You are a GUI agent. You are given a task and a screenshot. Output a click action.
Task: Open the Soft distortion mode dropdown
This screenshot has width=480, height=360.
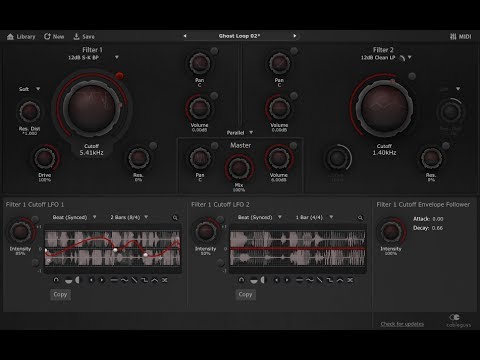click(29, 89)
